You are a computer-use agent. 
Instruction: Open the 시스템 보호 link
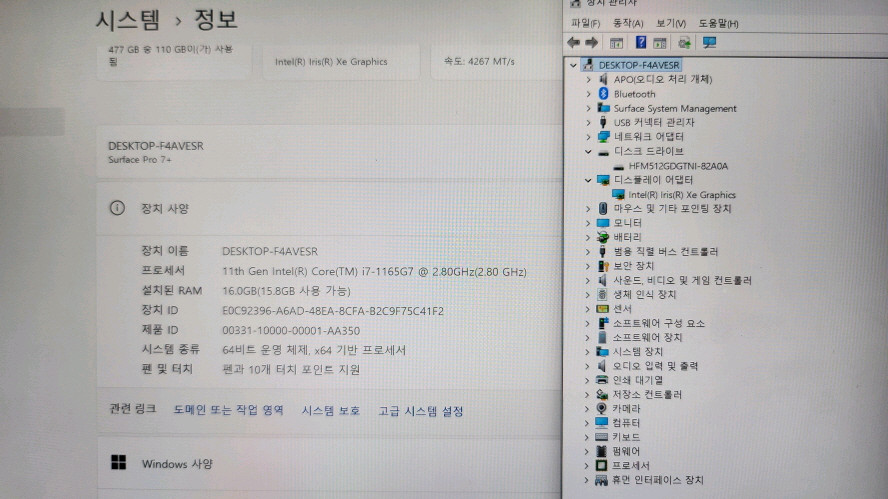[331, 410]
